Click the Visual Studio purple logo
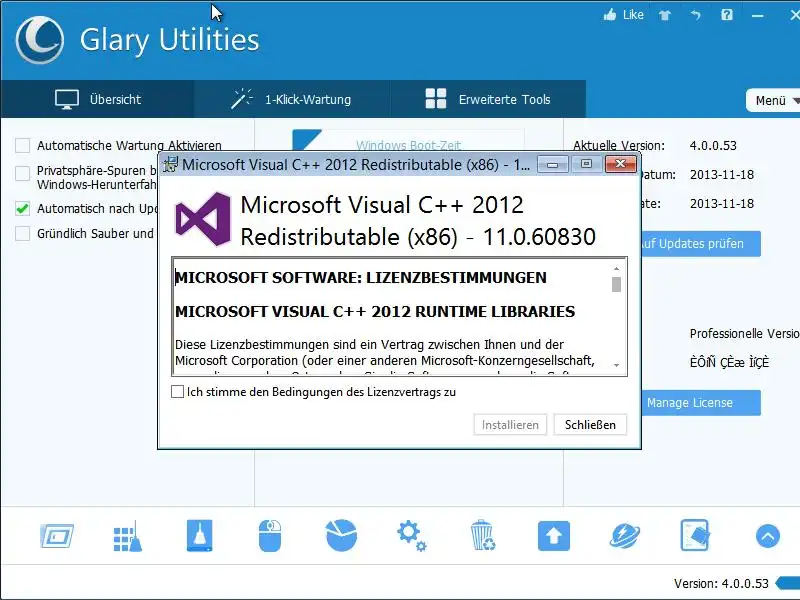The image size is (800, 600). [203, 219]
